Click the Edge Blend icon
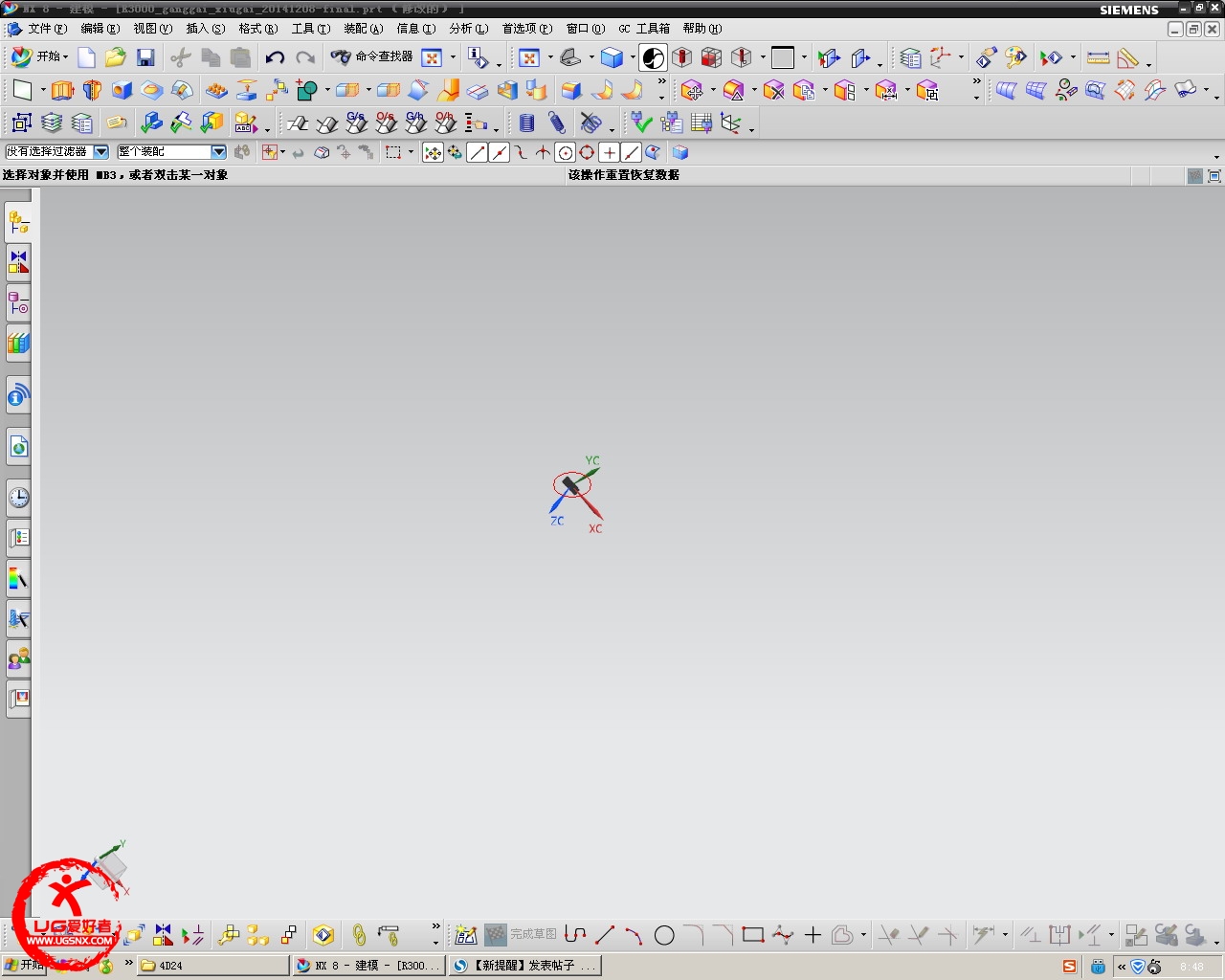 click(572, 90)
